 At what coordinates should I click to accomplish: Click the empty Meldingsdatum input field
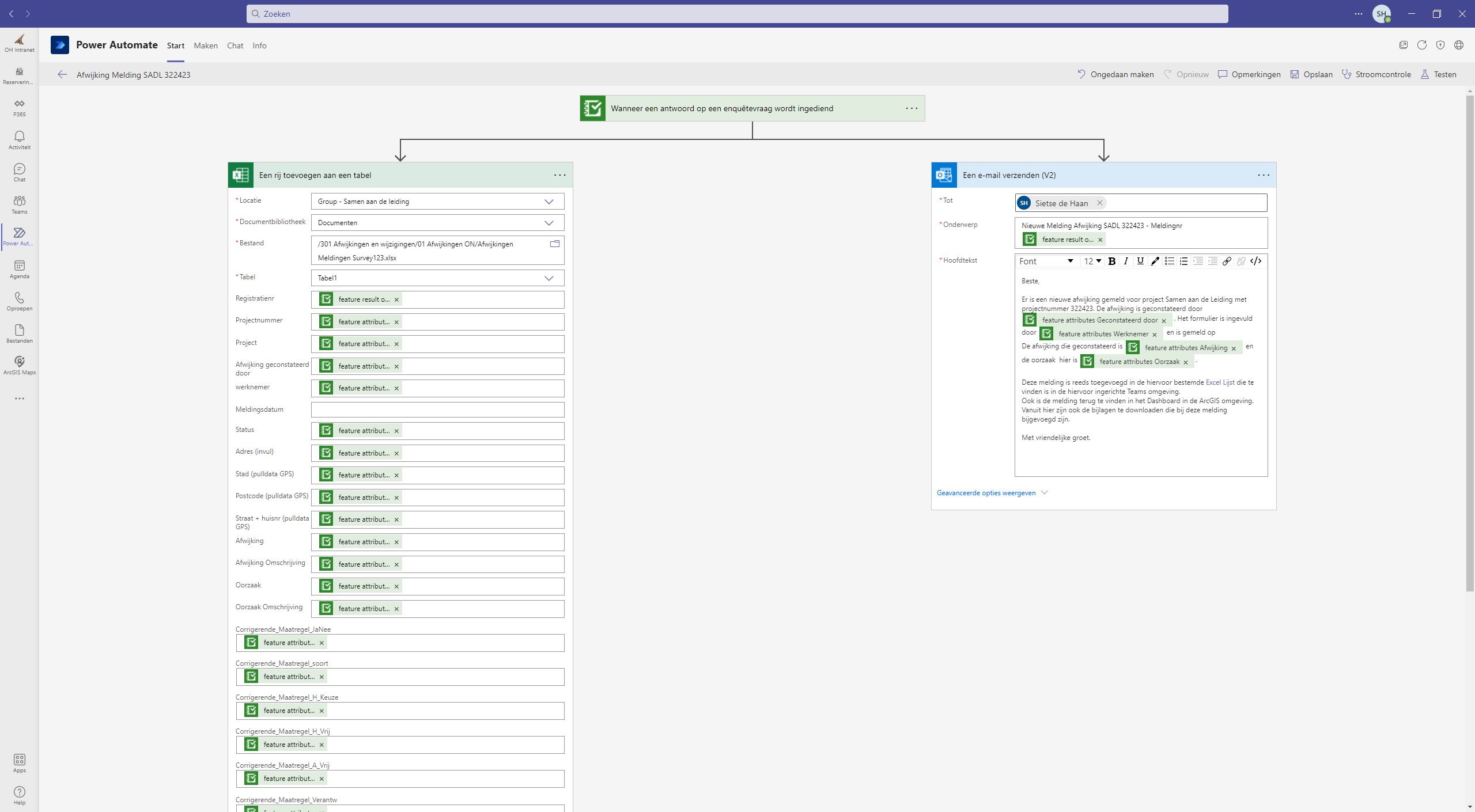click(x=437, y=409)
